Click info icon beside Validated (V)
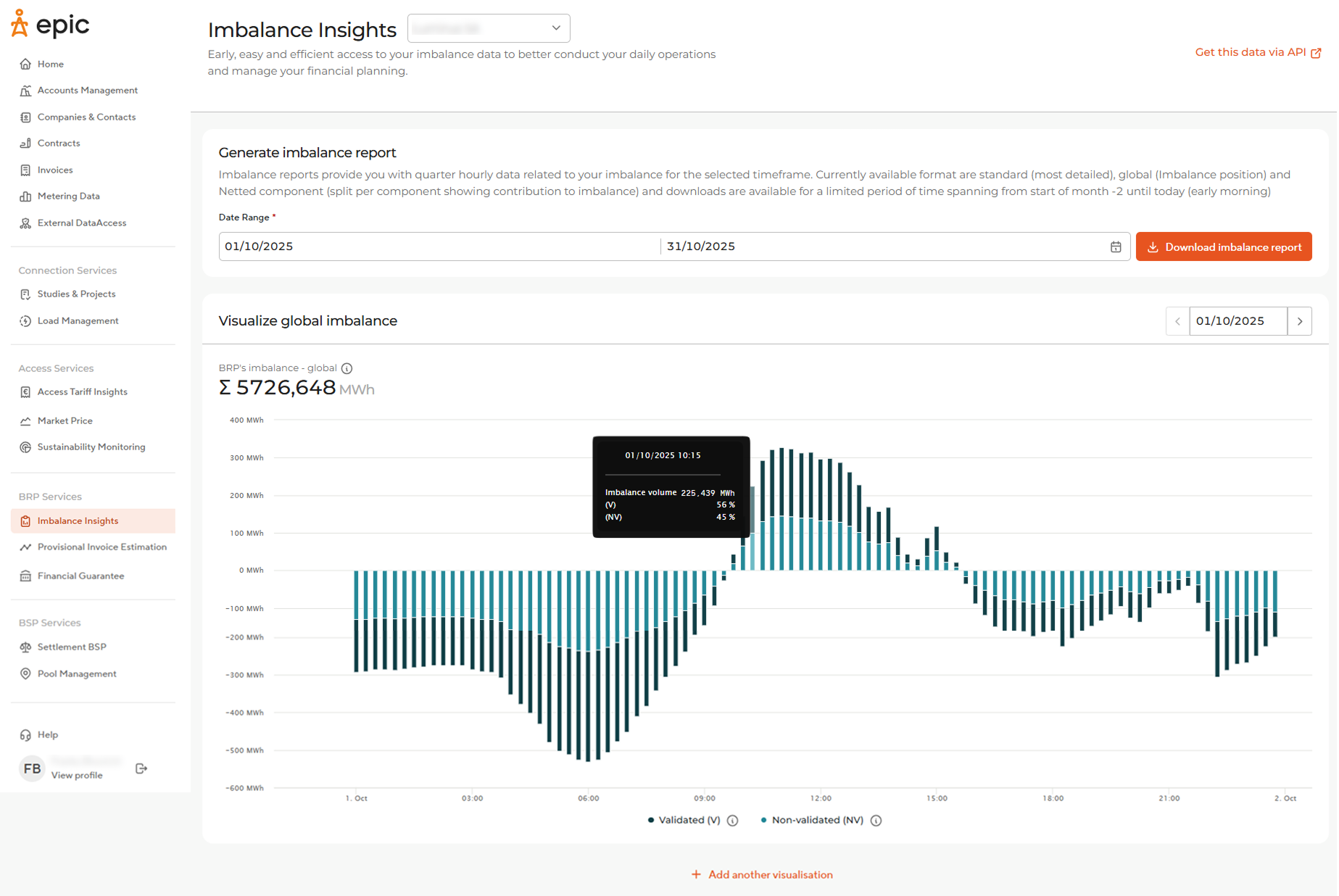Image resolution: width=1339 pixels, height=896 pixels. point(732,821)
